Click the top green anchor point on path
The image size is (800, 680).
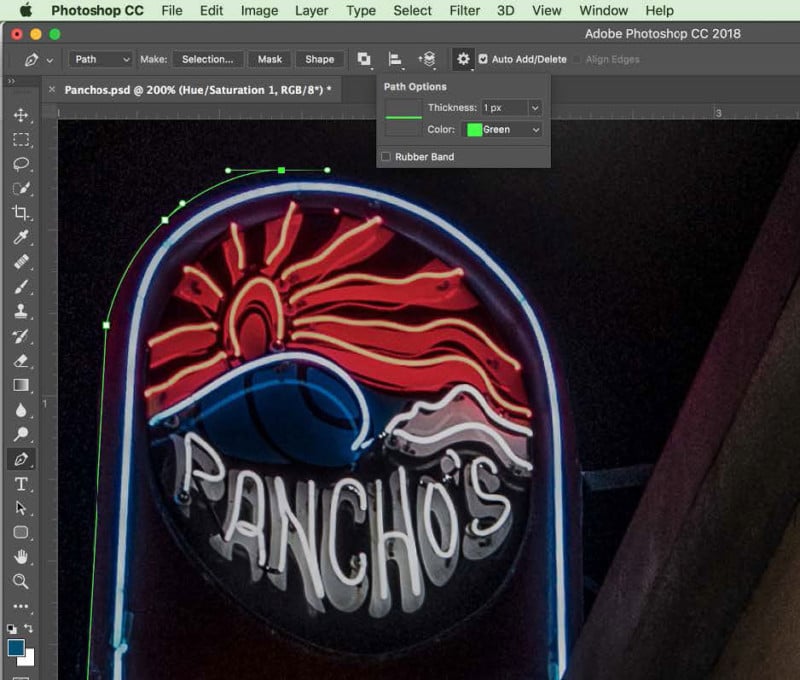click(281, 170)
